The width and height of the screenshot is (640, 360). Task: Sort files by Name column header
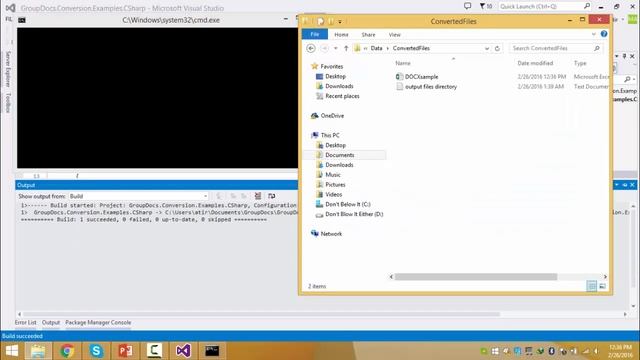click(x=403, y=63)
